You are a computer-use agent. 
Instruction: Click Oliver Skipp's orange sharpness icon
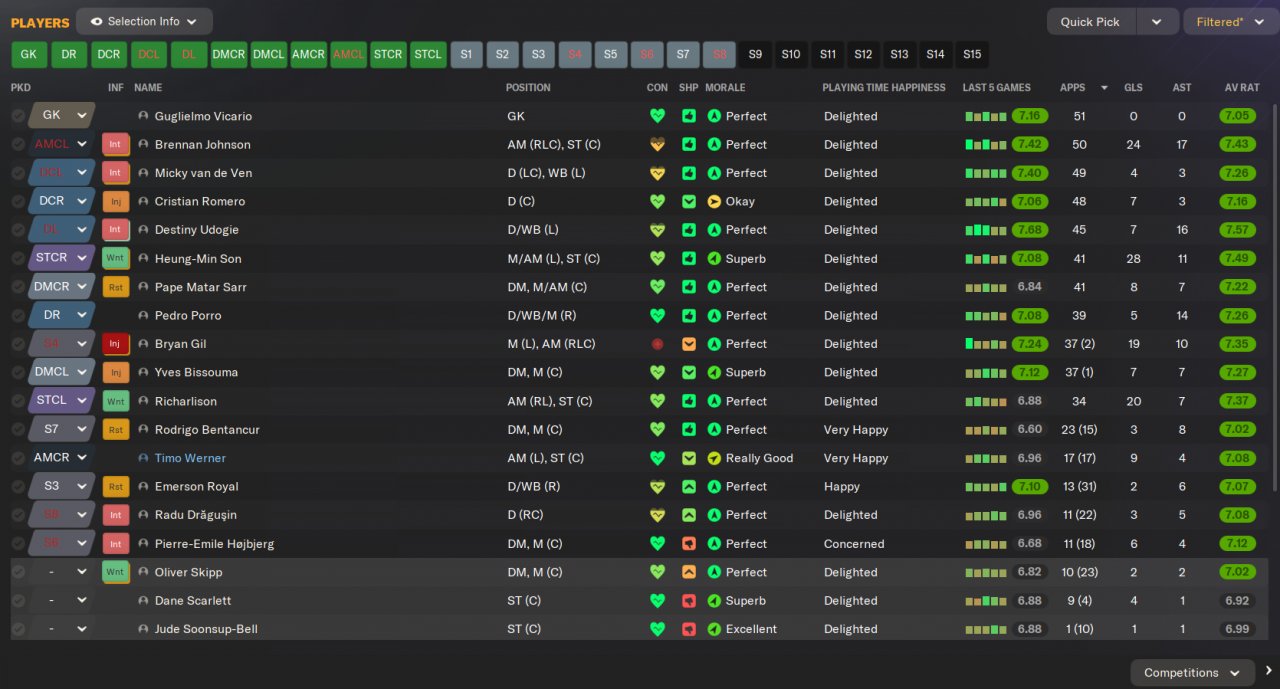pyautogui.click(x=689, y=572)
